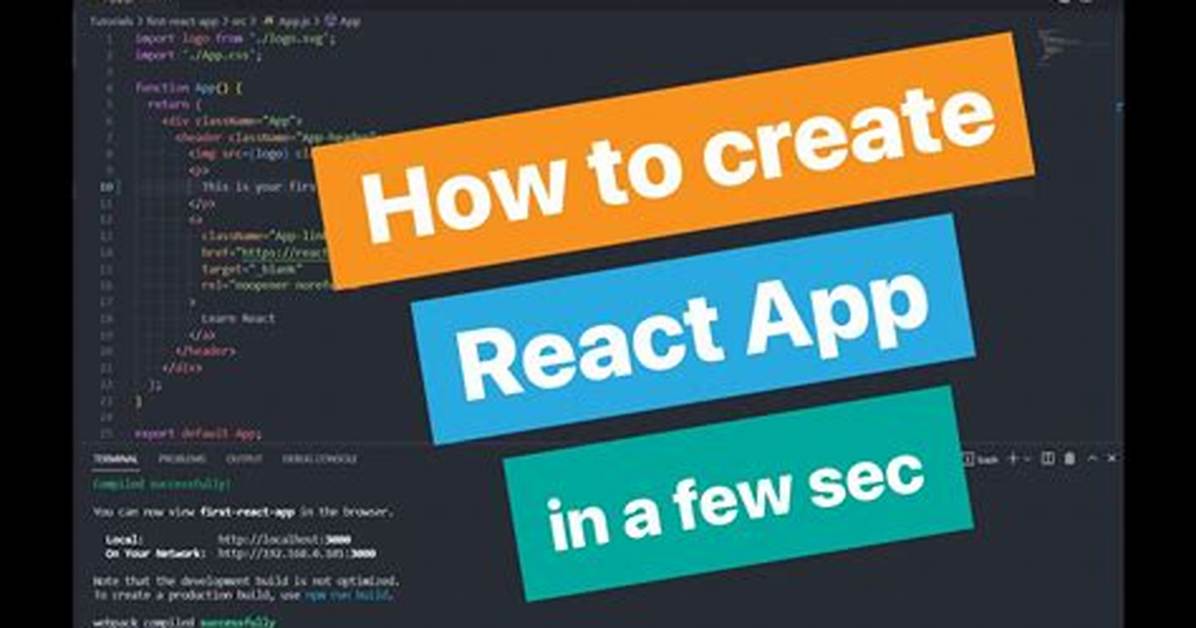Click the 'Compiled successfully!' terminal message

[x=161, y=484]
